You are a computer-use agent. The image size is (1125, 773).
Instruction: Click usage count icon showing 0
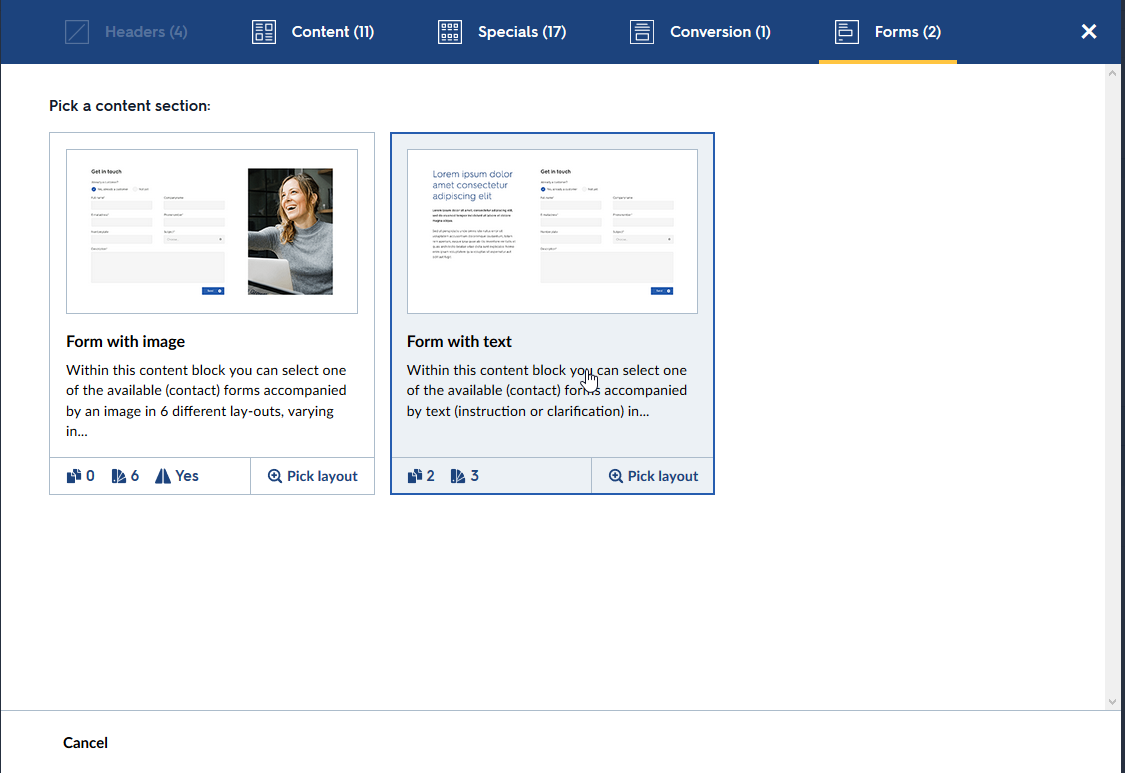pyautogui.click(x=74, y=476)
